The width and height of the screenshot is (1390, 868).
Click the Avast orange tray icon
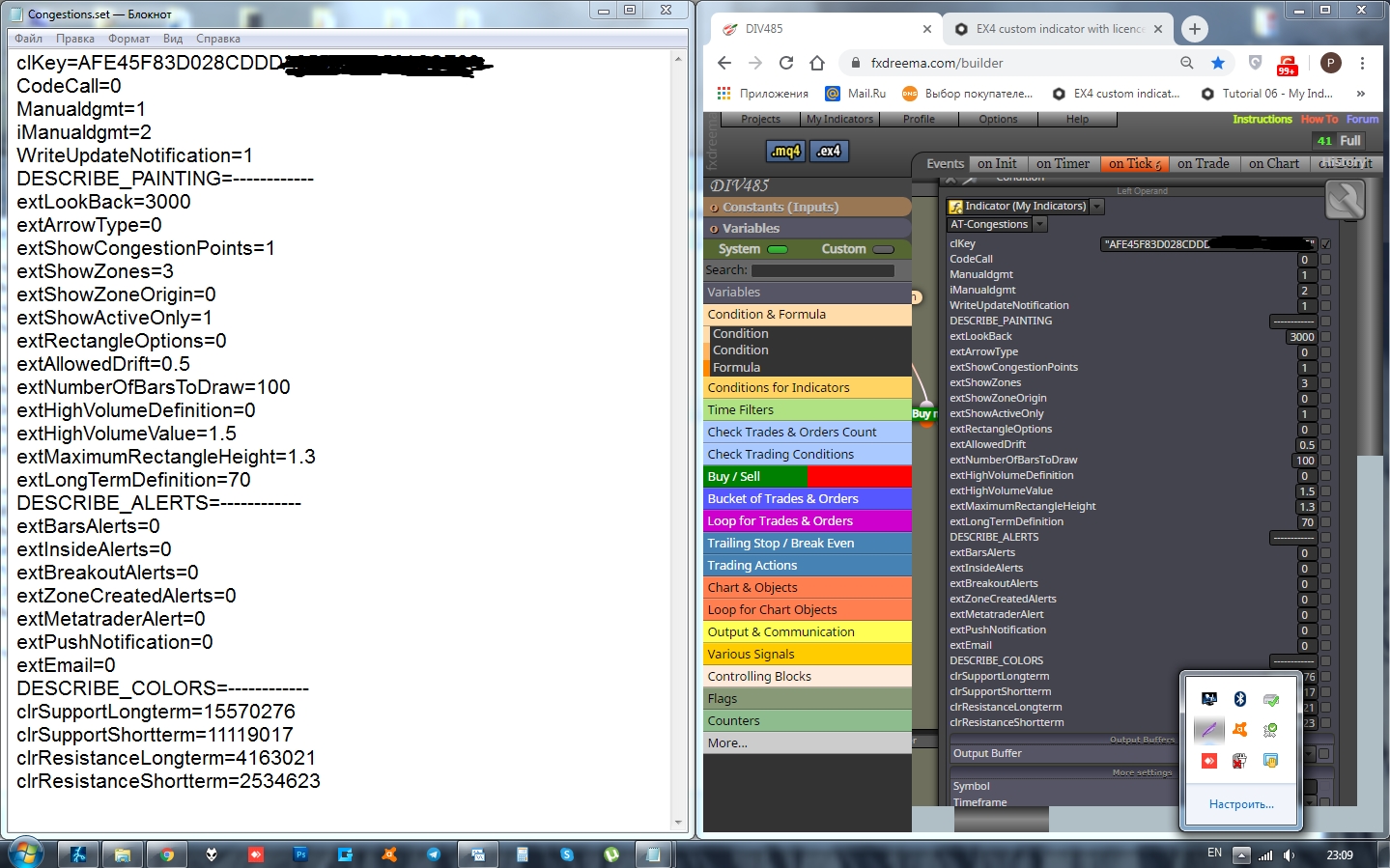click(x=1240, y=730)
